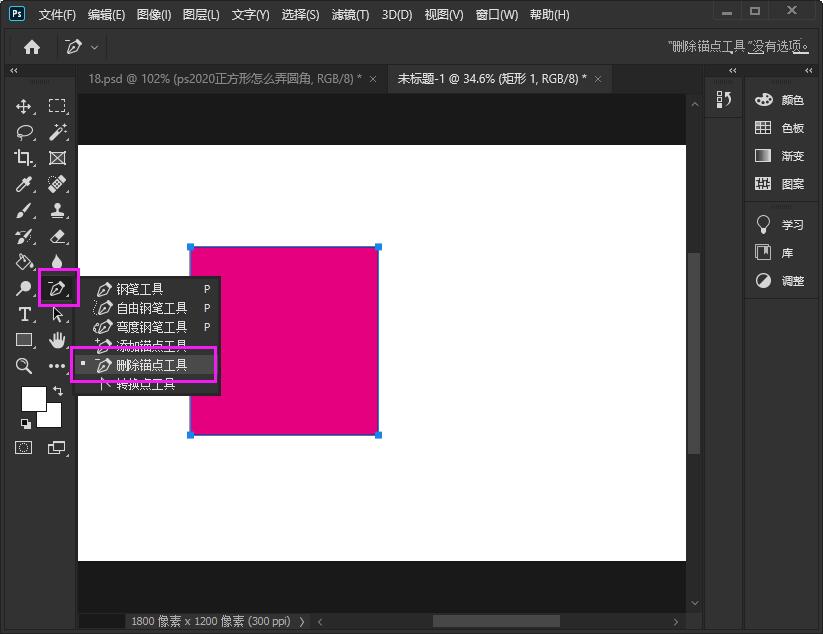Open the 图案 panel
823x634 pixels.
[779, 184]
